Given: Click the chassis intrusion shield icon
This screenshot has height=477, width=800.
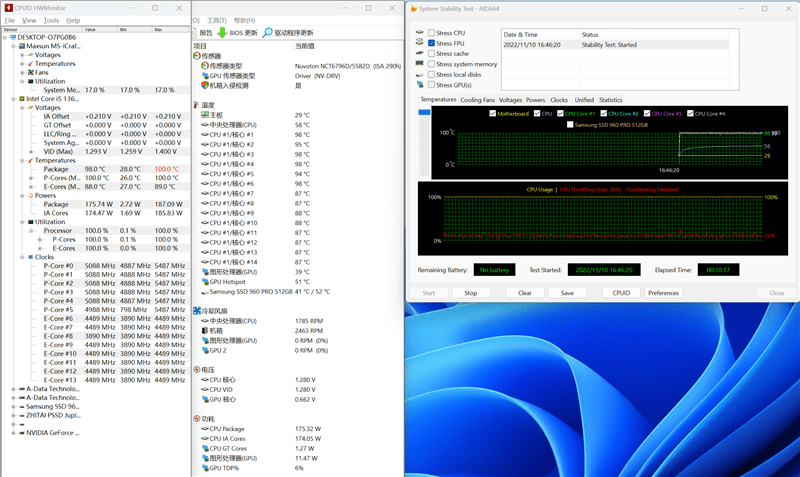Looking at the screenshot, I should [x=205, y=85].
